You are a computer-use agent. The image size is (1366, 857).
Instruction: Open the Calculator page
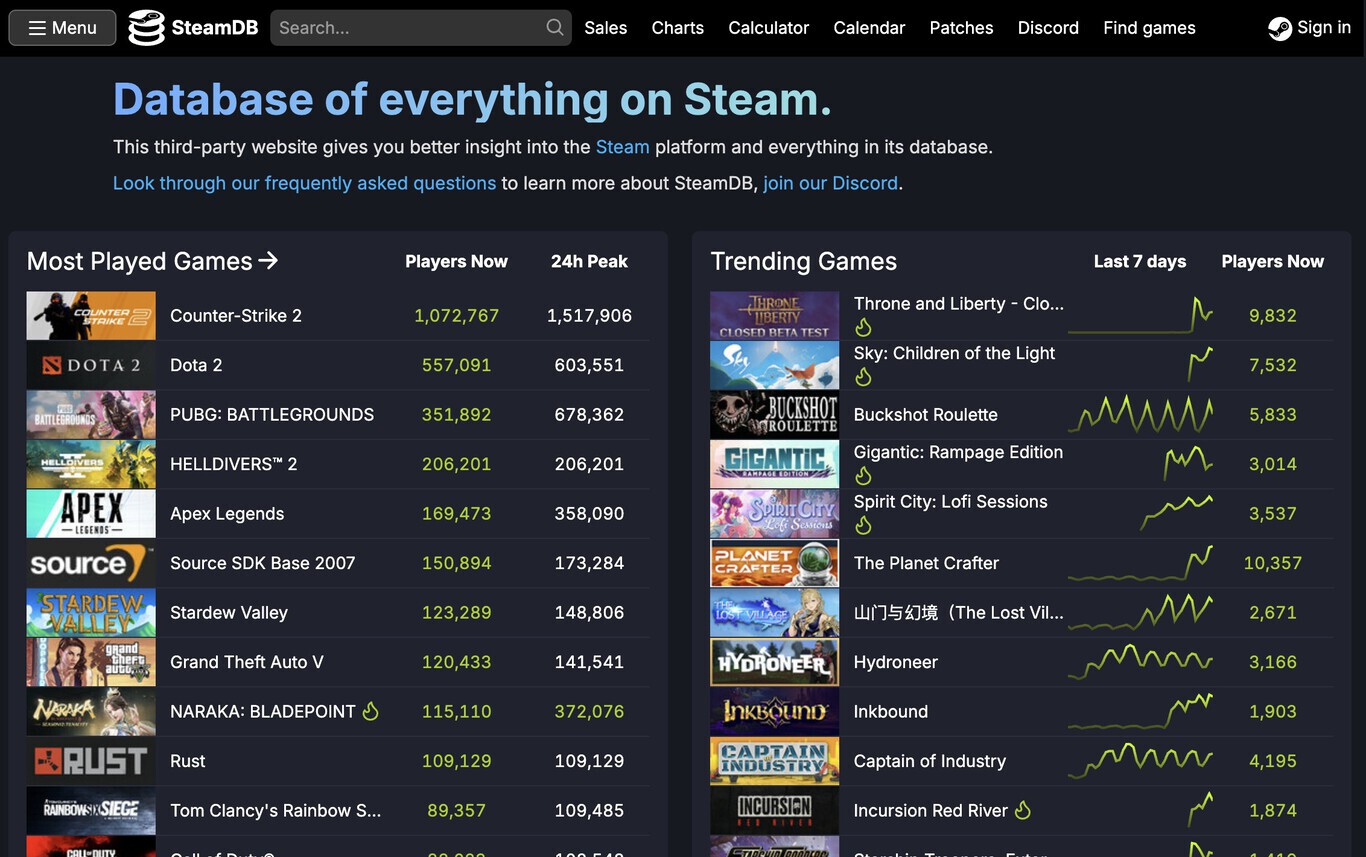(x=769, y=28)
